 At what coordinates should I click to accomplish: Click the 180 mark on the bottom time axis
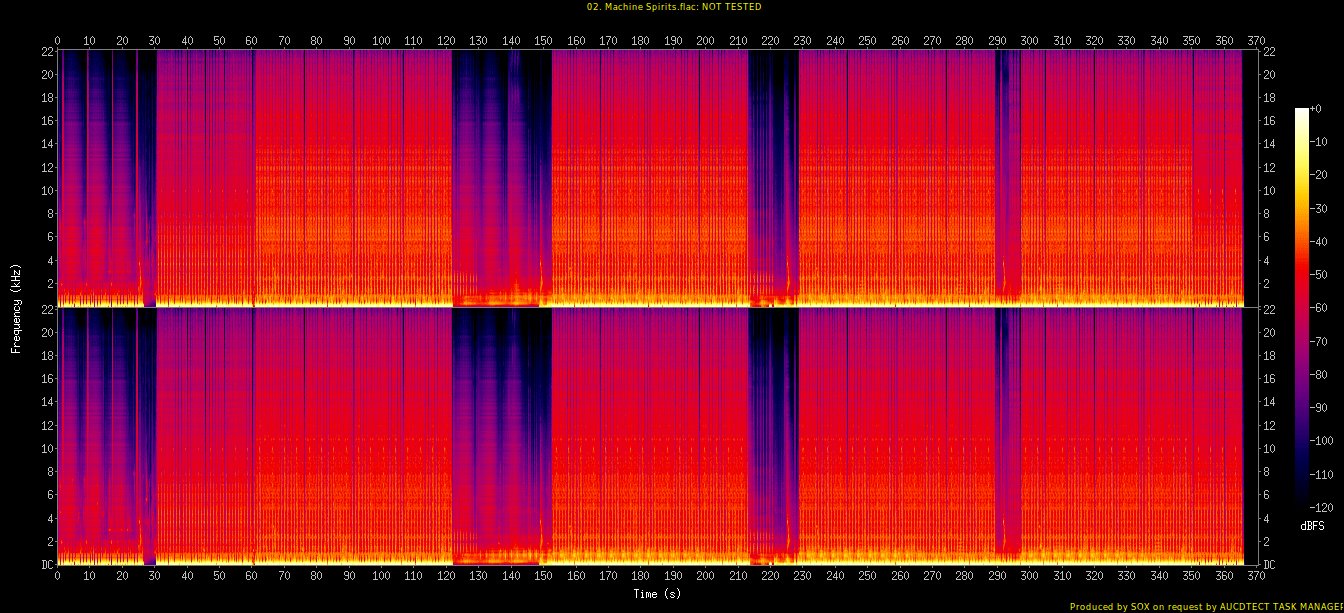641,576
